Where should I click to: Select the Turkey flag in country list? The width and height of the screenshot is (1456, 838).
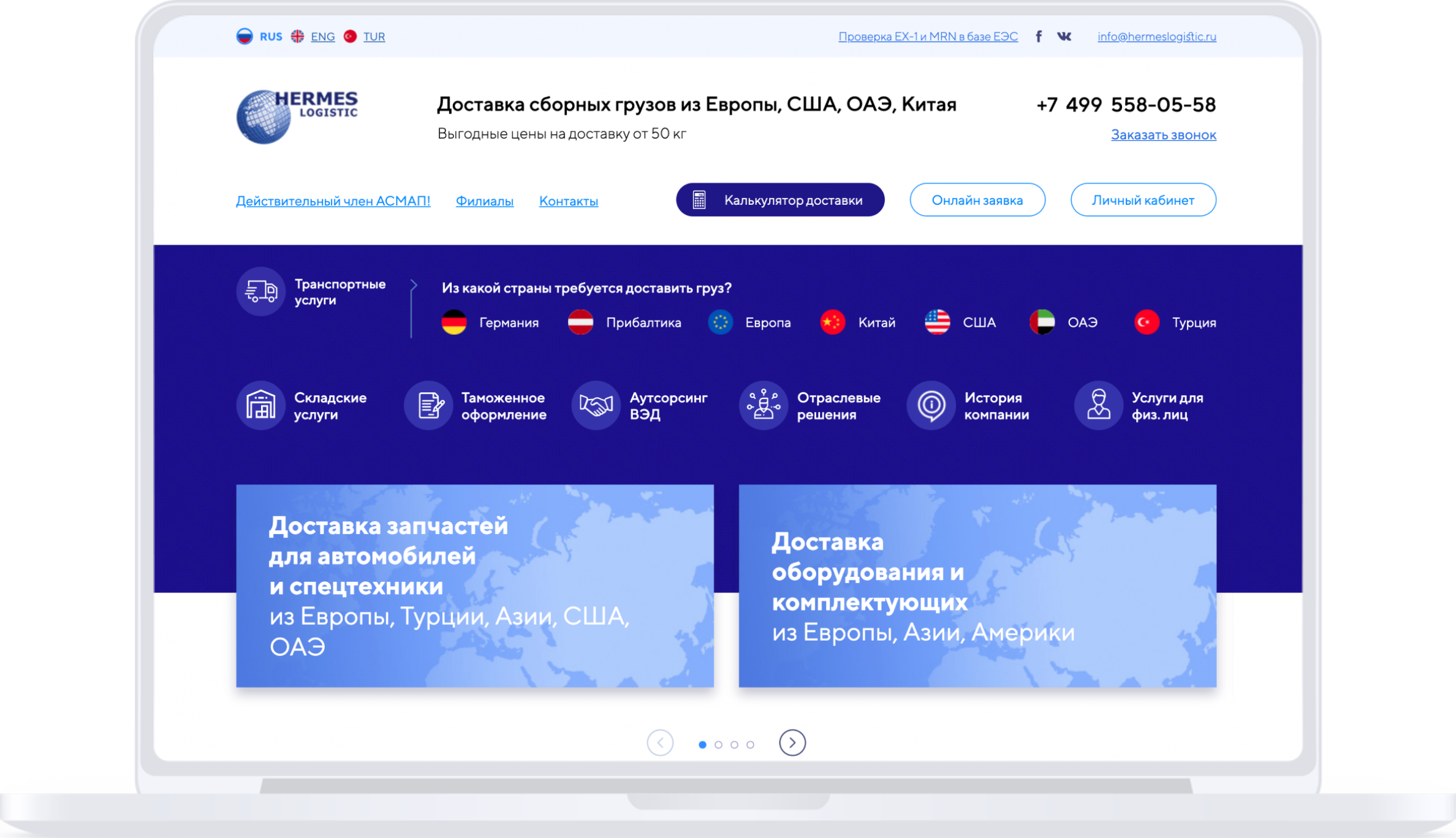(x=1147, y=322)
